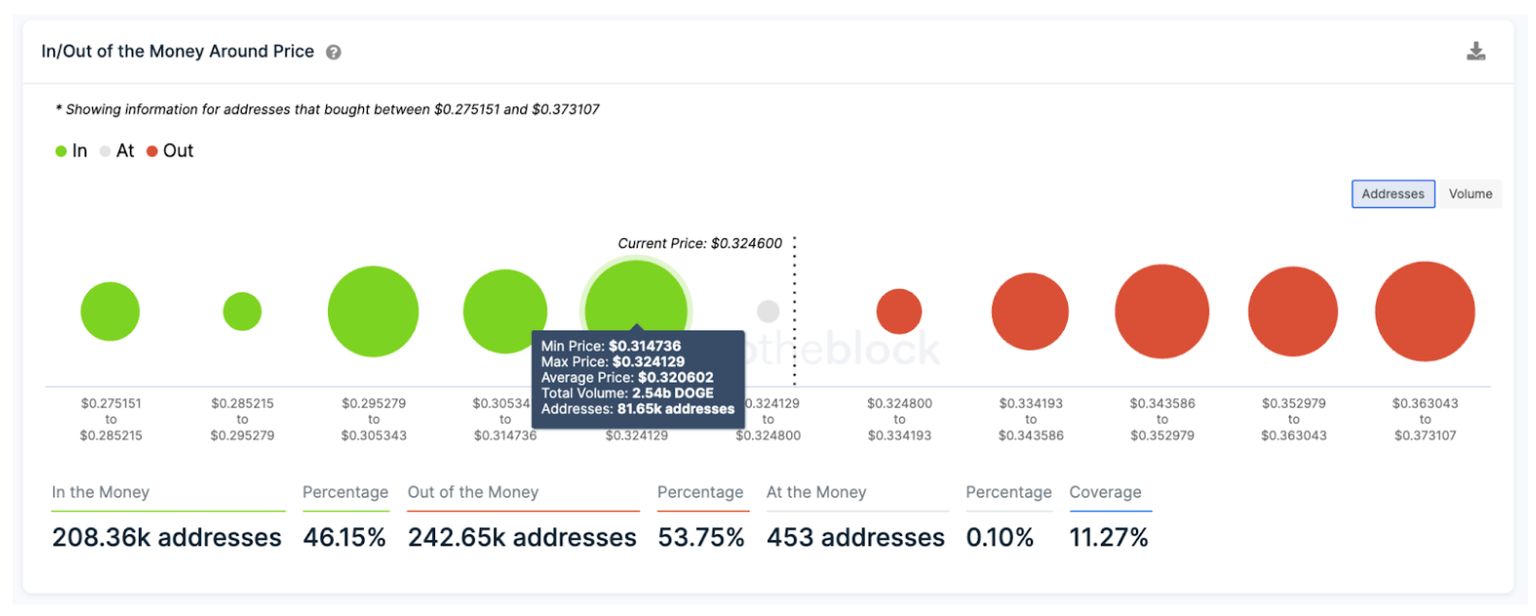Screen dimensions: 1536x616
Task: Click the In the Money heading
Action: [x=100, y=492]
